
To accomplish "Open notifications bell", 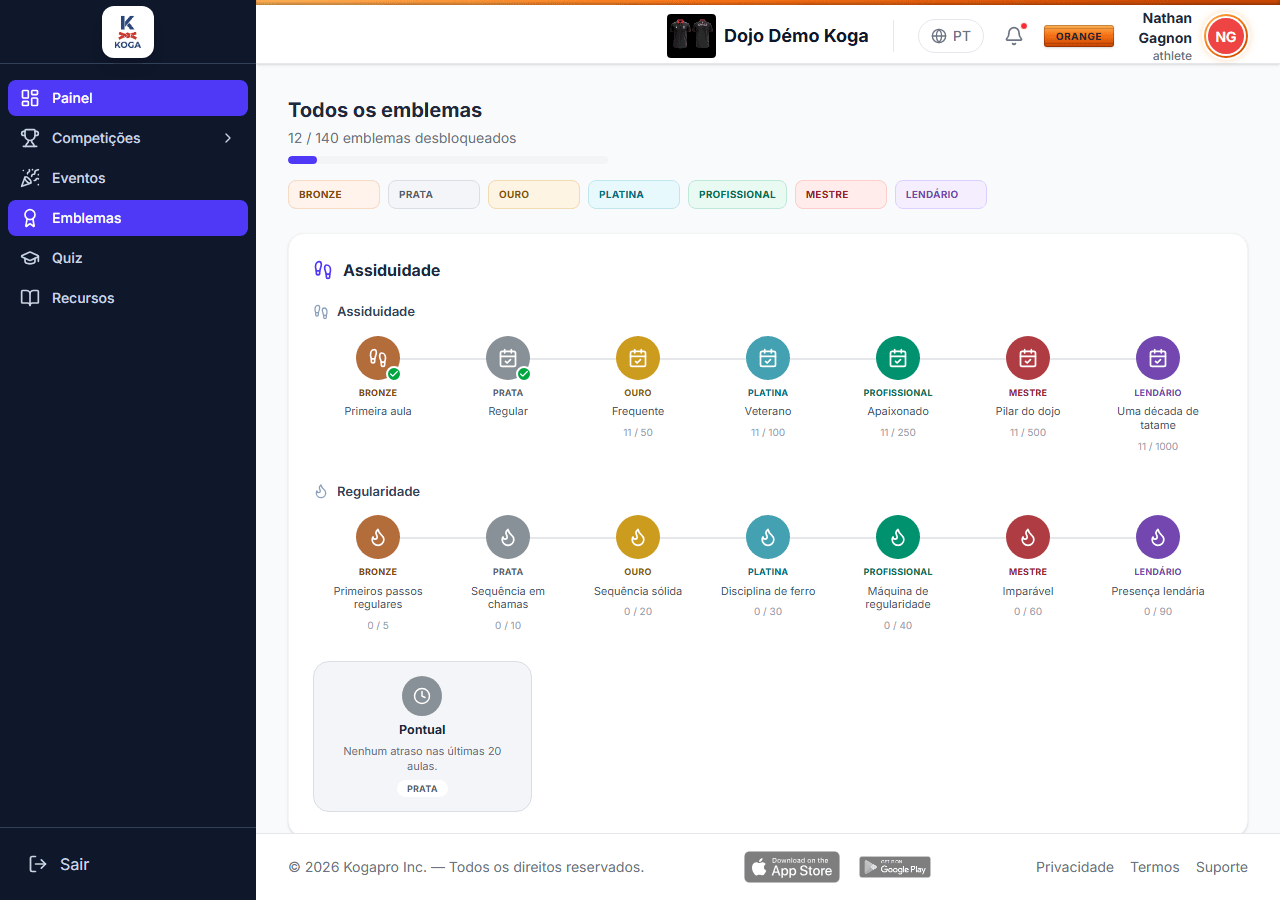I will pos(1014,36).
